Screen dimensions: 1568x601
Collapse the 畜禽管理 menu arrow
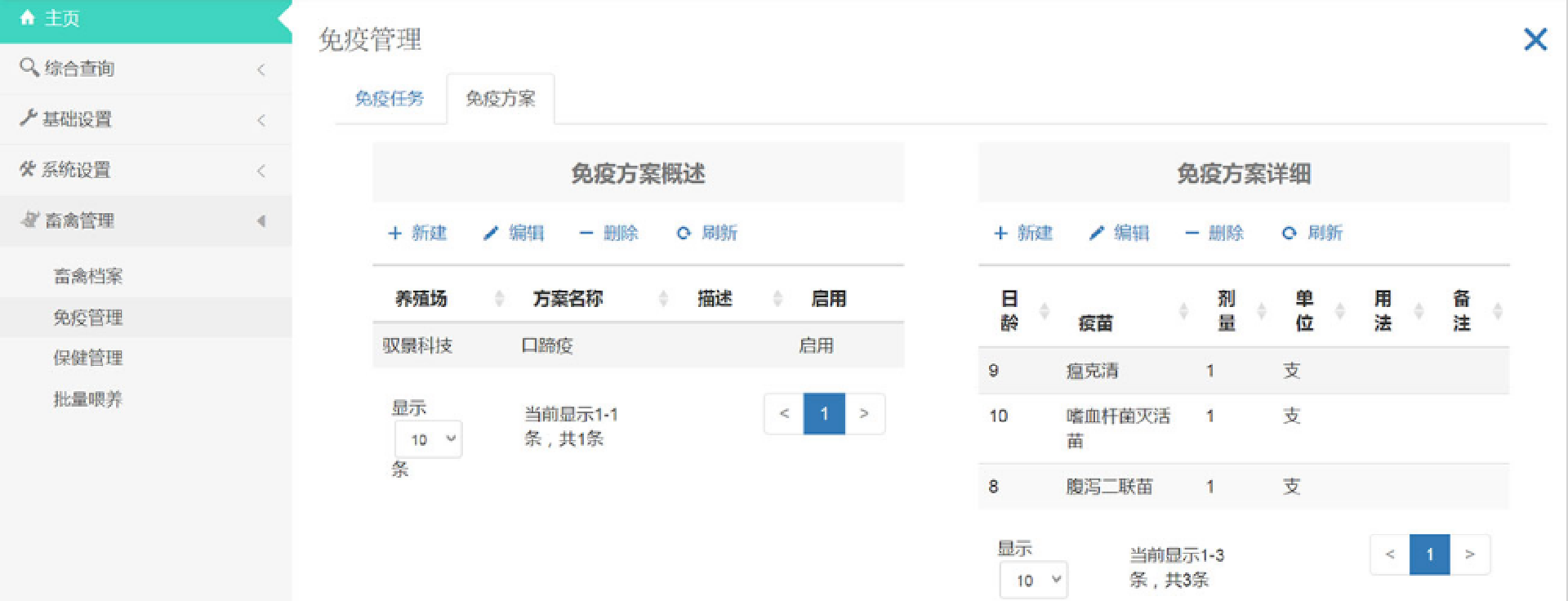click(261, 221)
